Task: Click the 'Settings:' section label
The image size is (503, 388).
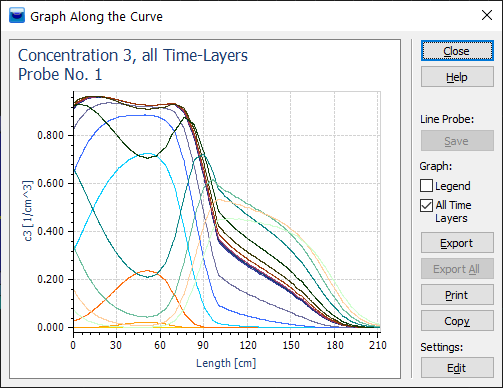Action: pyautogui.click(x=442, y=347)
